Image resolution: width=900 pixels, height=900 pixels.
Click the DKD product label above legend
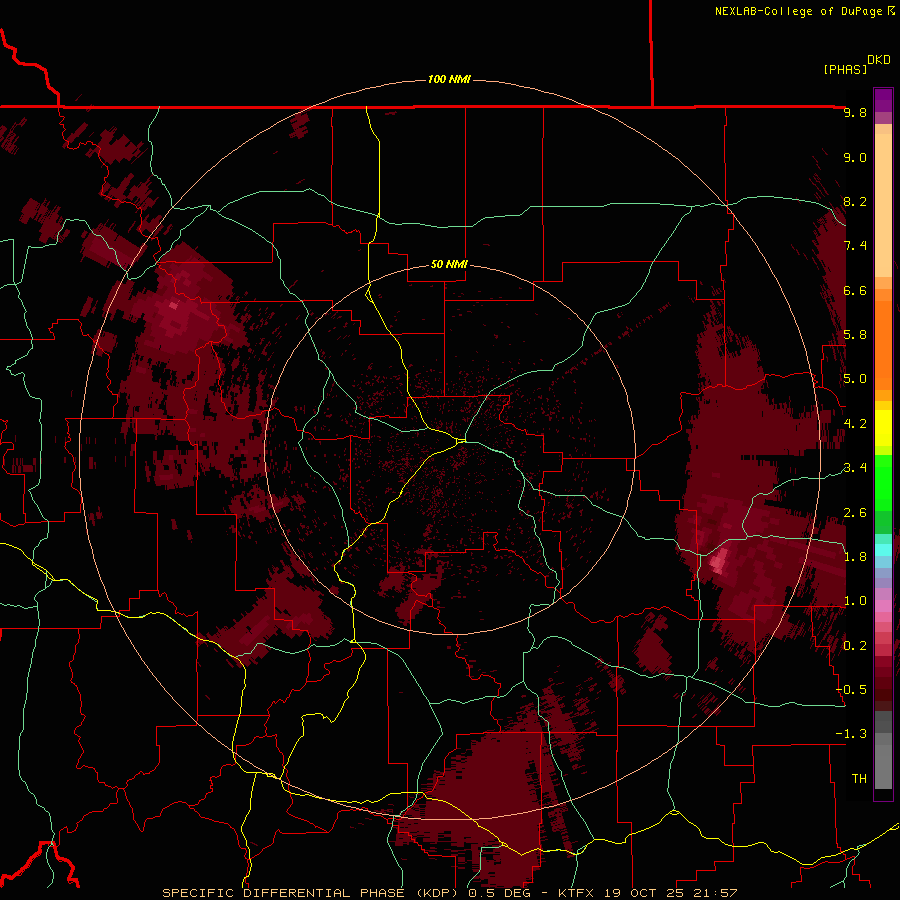click(879, 60)
